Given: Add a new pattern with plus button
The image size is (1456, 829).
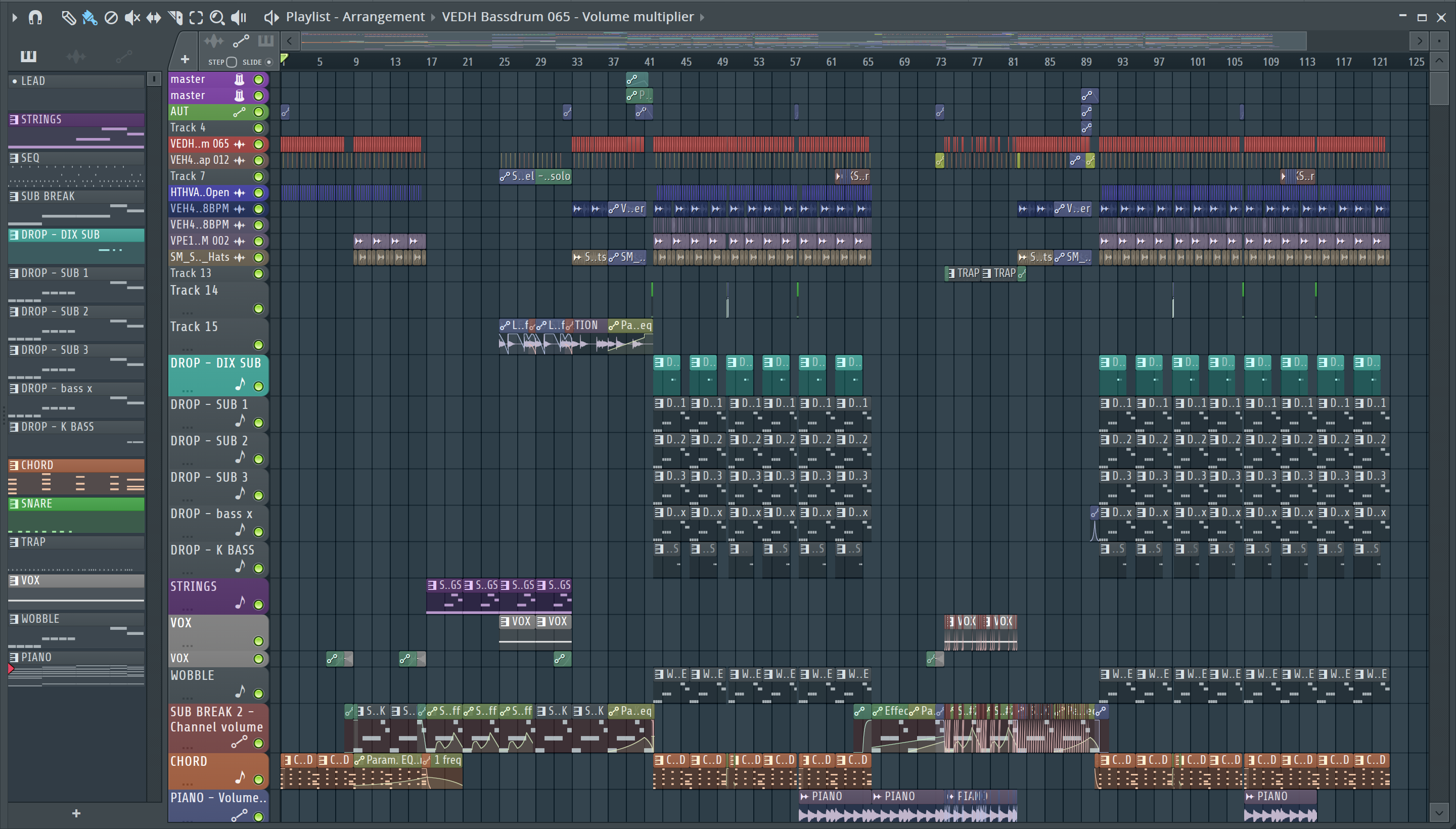Looking at the screenshot, I should click(x=76, y=813).
